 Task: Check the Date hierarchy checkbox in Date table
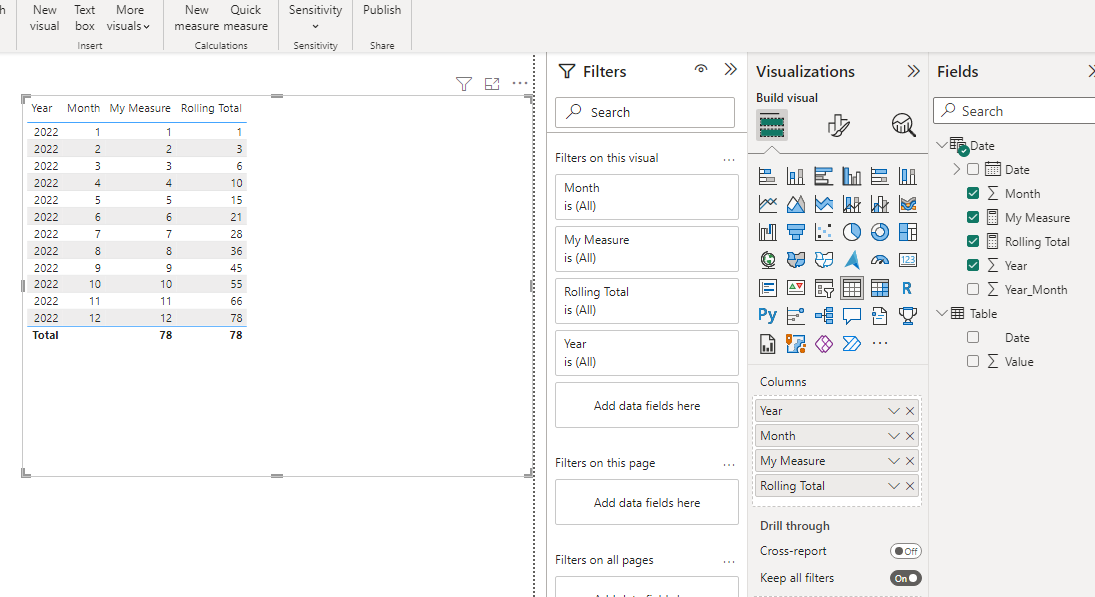pyautogui.click(x=973, y=170)
